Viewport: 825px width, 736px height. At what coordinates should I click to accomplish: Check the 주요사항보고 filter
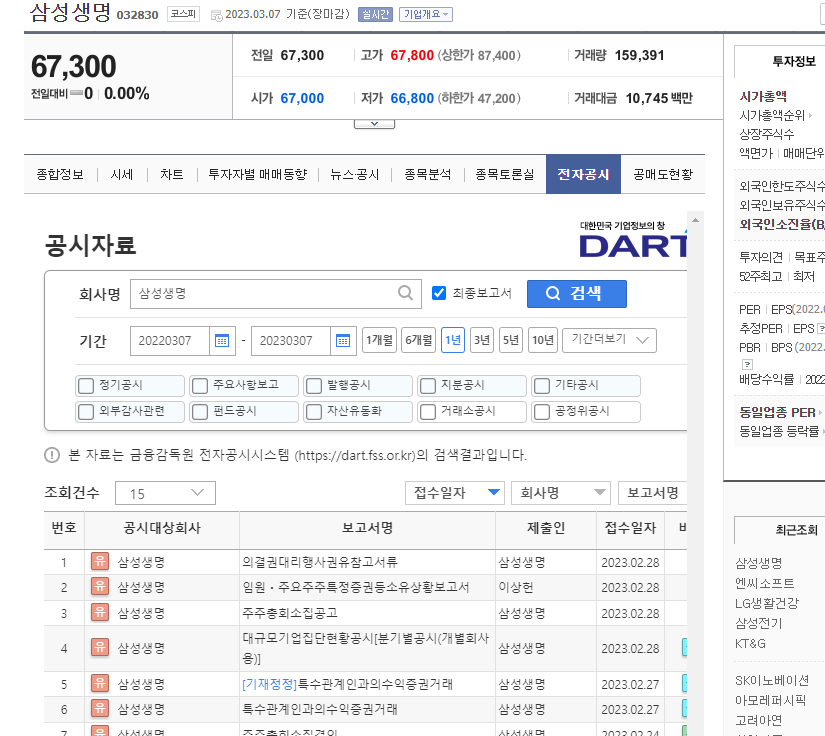200,386
